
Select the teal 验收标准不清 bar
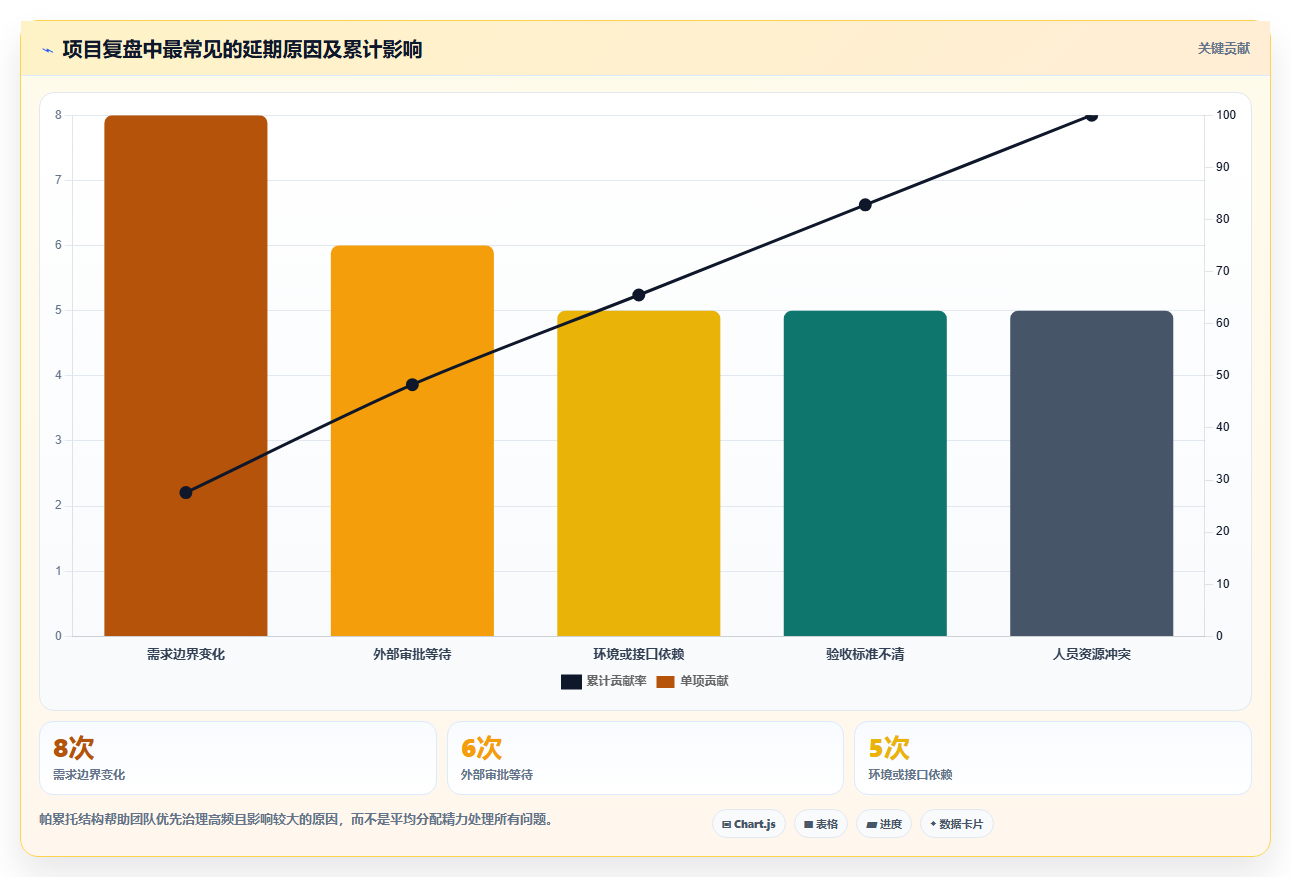pos(865,473)
